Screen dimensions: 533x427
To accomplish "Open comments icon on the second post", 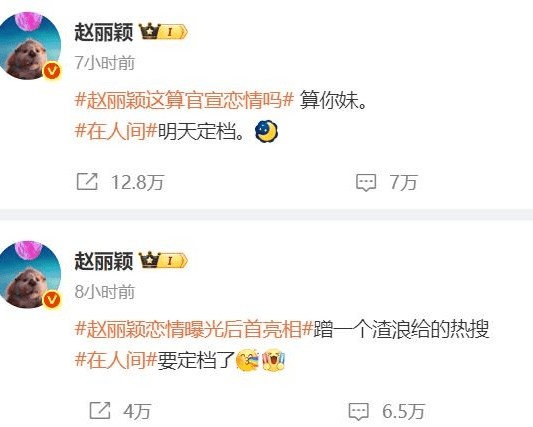I will pos(358,411).
